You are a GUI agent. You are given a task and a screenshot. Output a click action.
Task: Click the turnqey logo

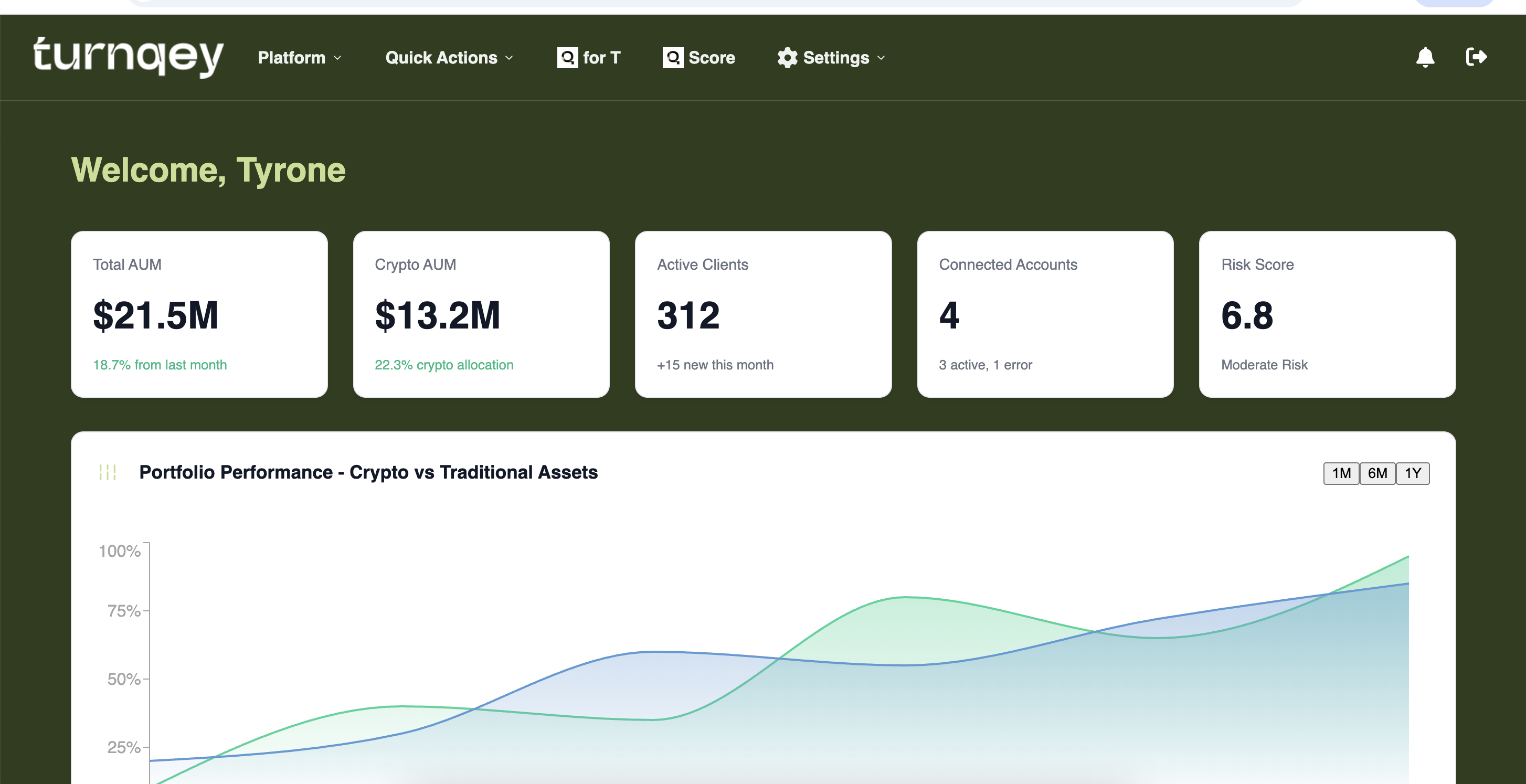pyautogui.click(x=129, y=57)
